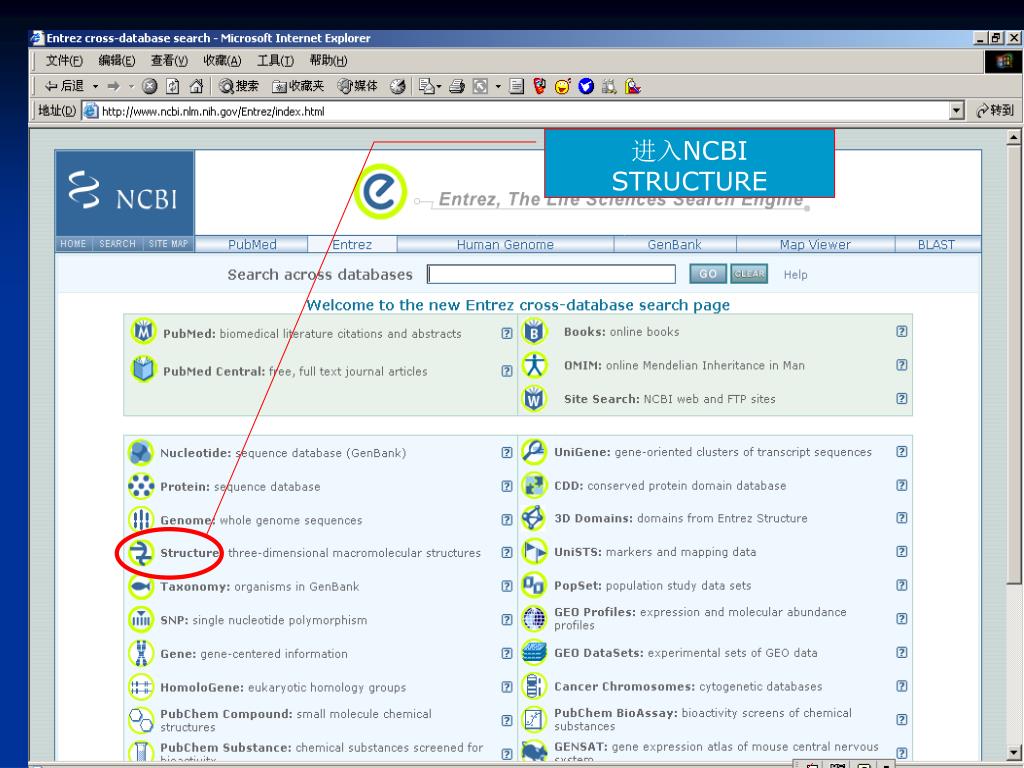Click the vertical scrollbar down arrow

click(x=1013, y=752)
